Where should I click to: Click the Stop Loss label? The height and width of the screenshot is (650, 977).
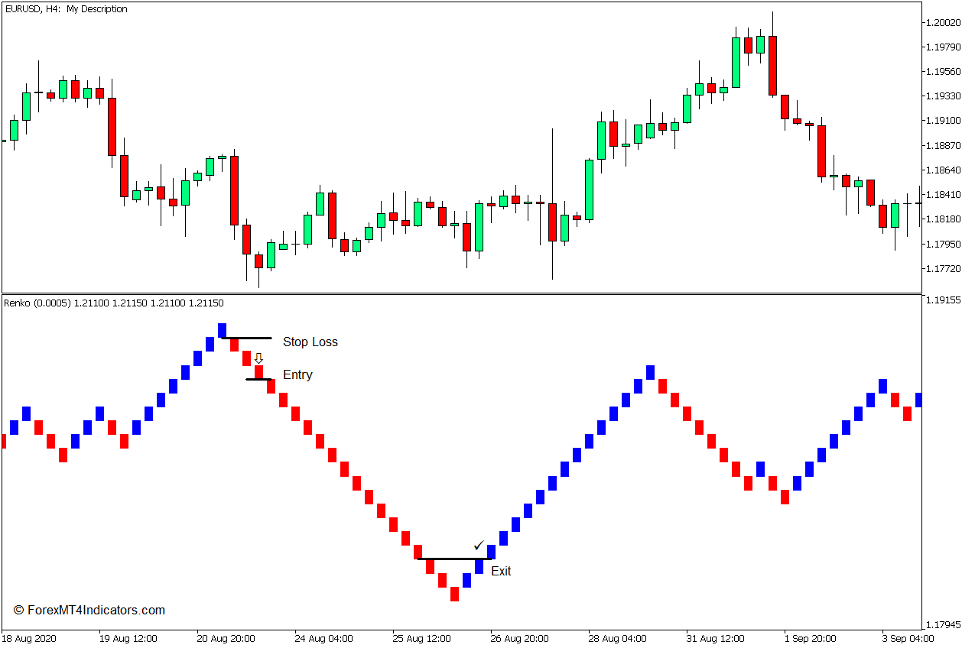(312, 342)
